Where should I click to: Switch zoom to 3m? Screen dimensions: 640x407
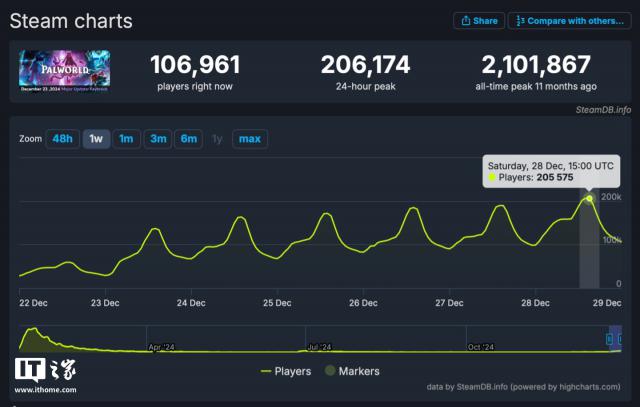click(x=157, y=139)
